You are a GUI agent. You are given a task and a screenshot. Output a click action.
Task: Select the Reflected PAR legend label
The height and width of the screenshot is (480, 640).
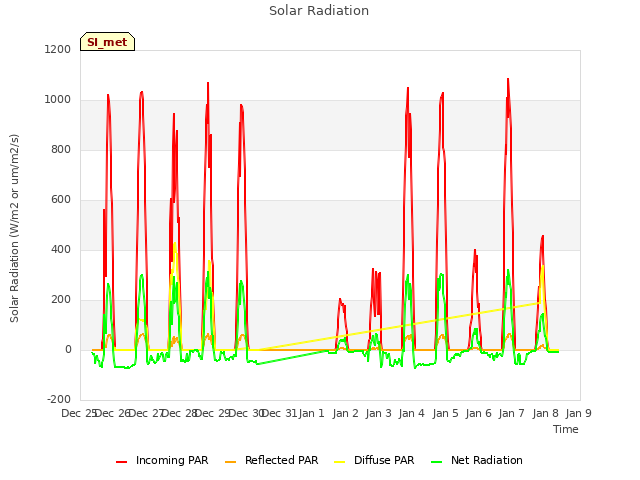coord(281,460)
